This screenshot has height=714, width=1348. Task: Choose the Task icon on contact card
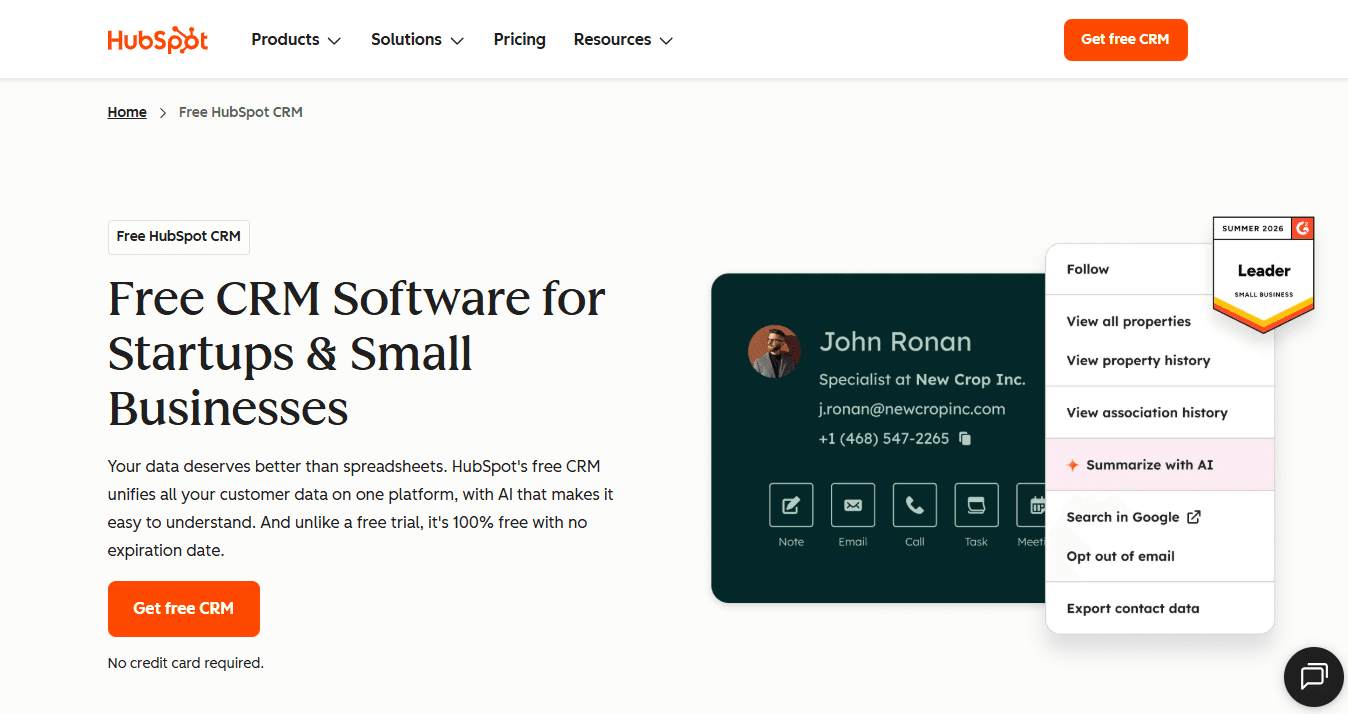(977, 505)
